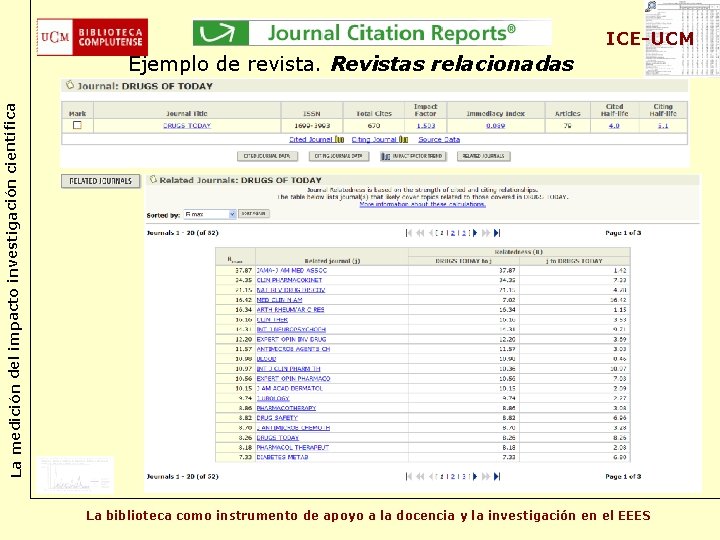
Task: Open the Cited Half-life value 4.0 link
Action: tap(614, 125)
